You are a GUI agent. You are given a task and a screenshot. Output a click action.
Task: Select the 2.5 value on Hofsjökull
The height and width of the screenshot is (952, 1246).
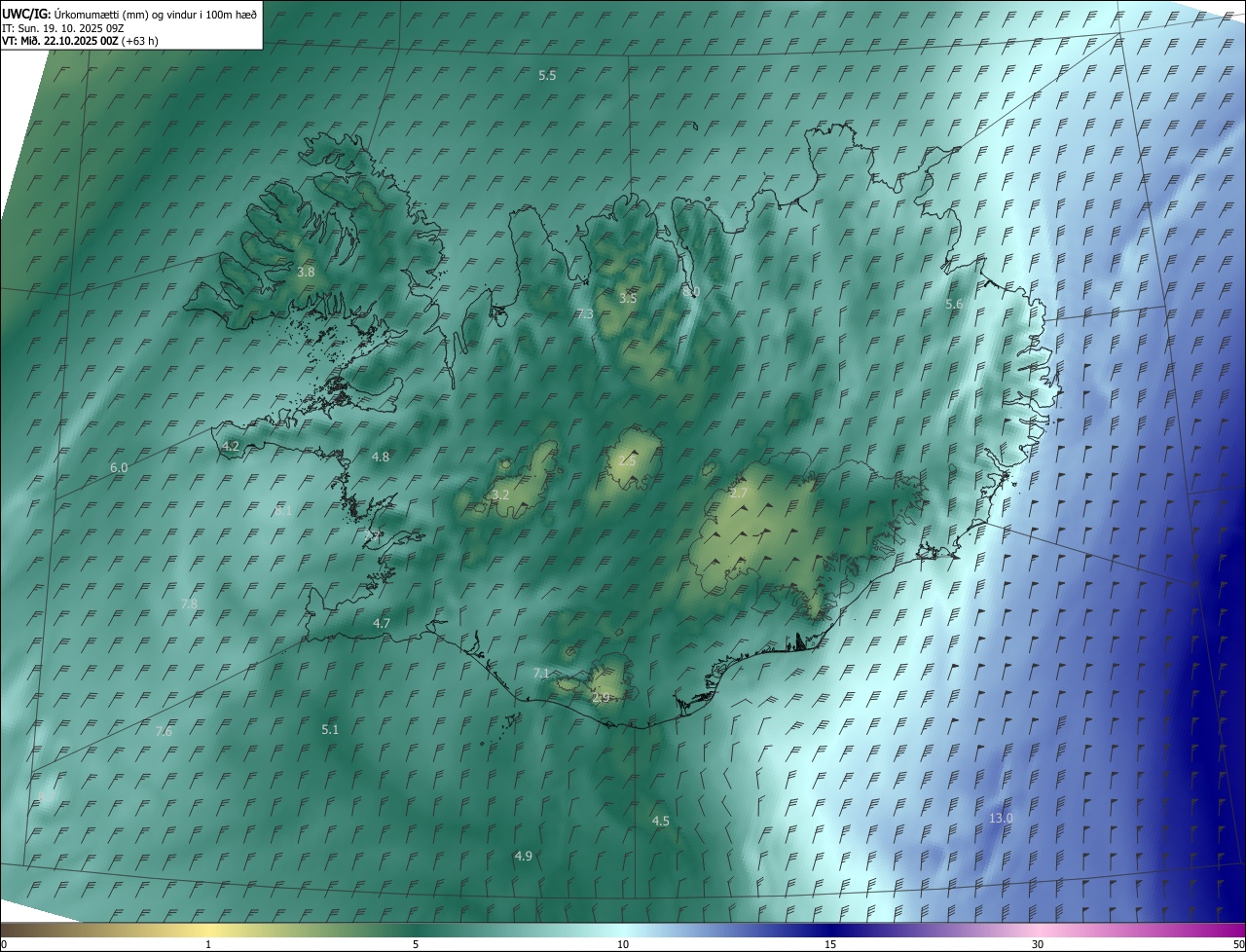pyautogui.click(x=627, y=460)
